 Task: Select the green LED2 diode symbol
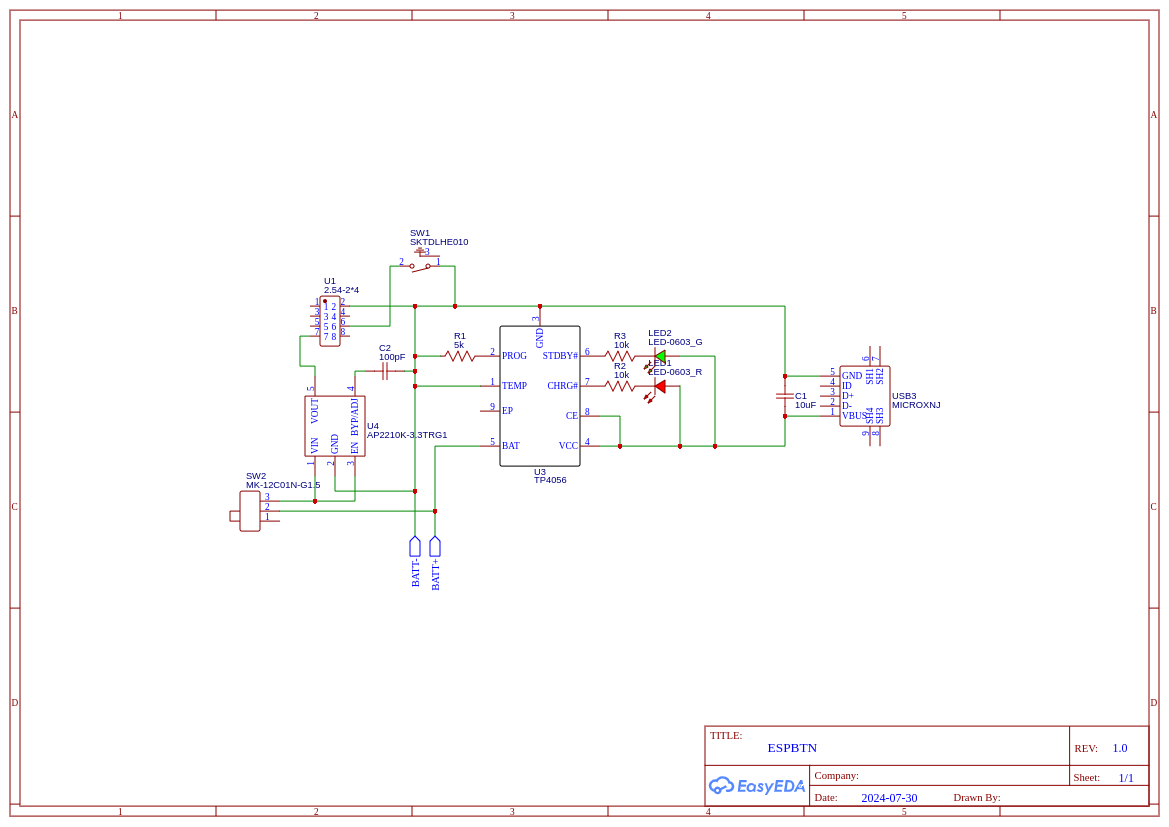[x=659, y=356]
